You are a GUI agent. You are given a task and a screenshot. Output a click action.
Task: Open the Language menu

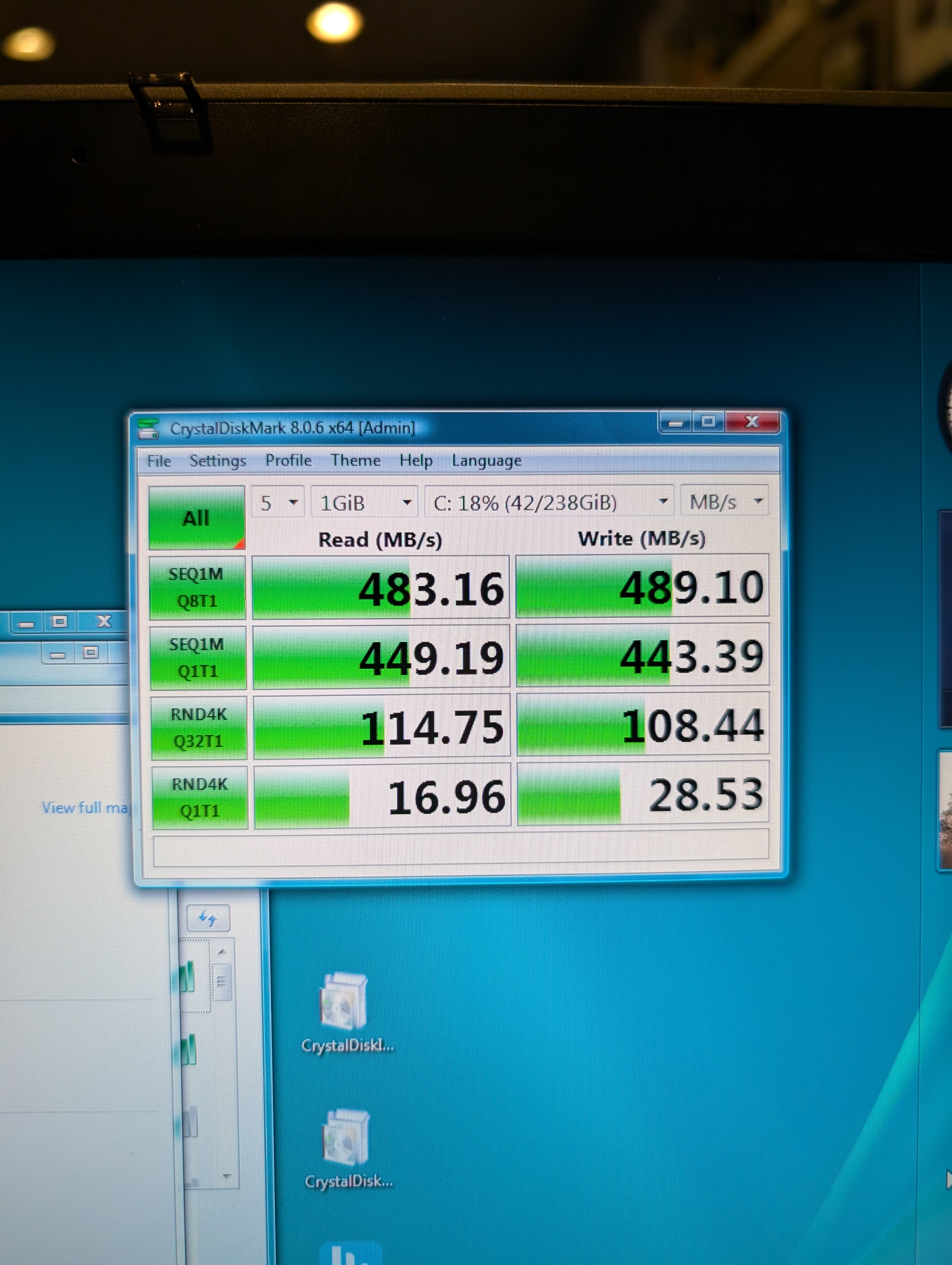486,460
